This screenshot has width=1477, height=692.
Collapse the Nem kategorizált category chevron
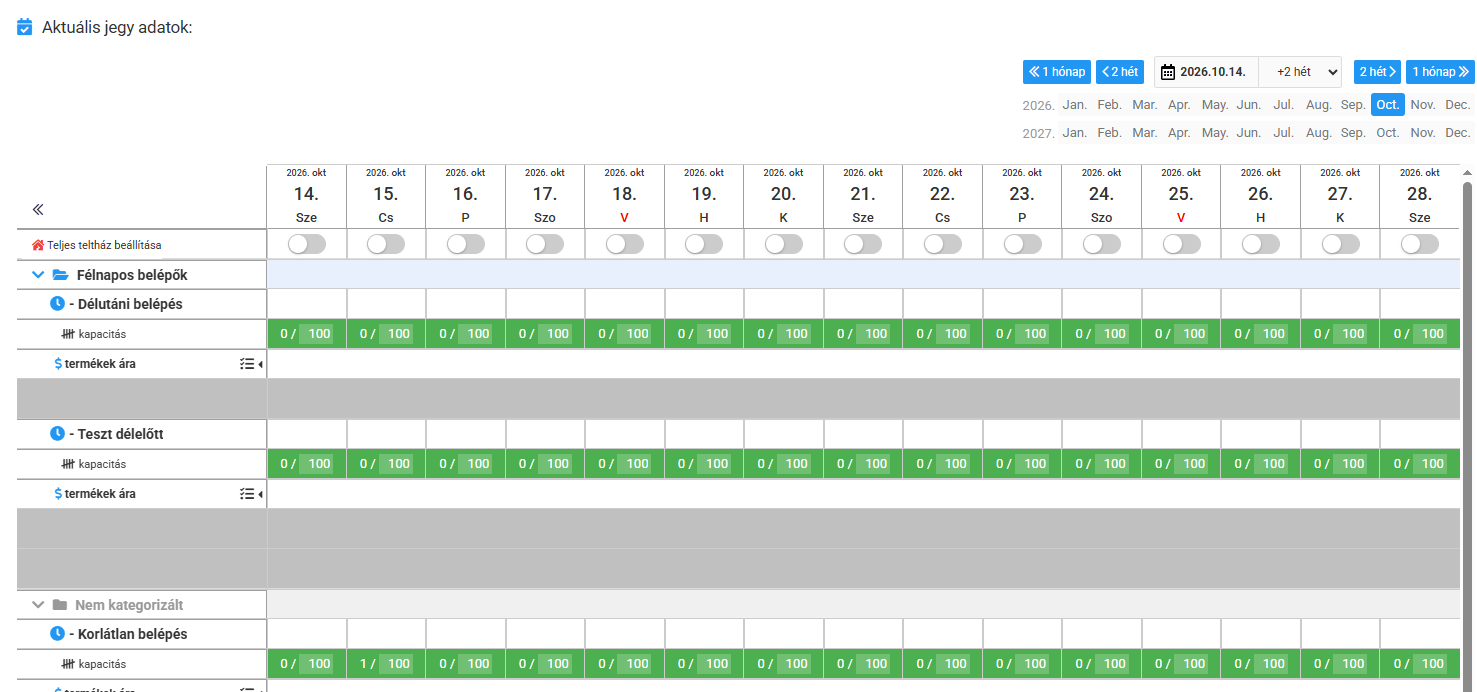(x=38, y=605)
